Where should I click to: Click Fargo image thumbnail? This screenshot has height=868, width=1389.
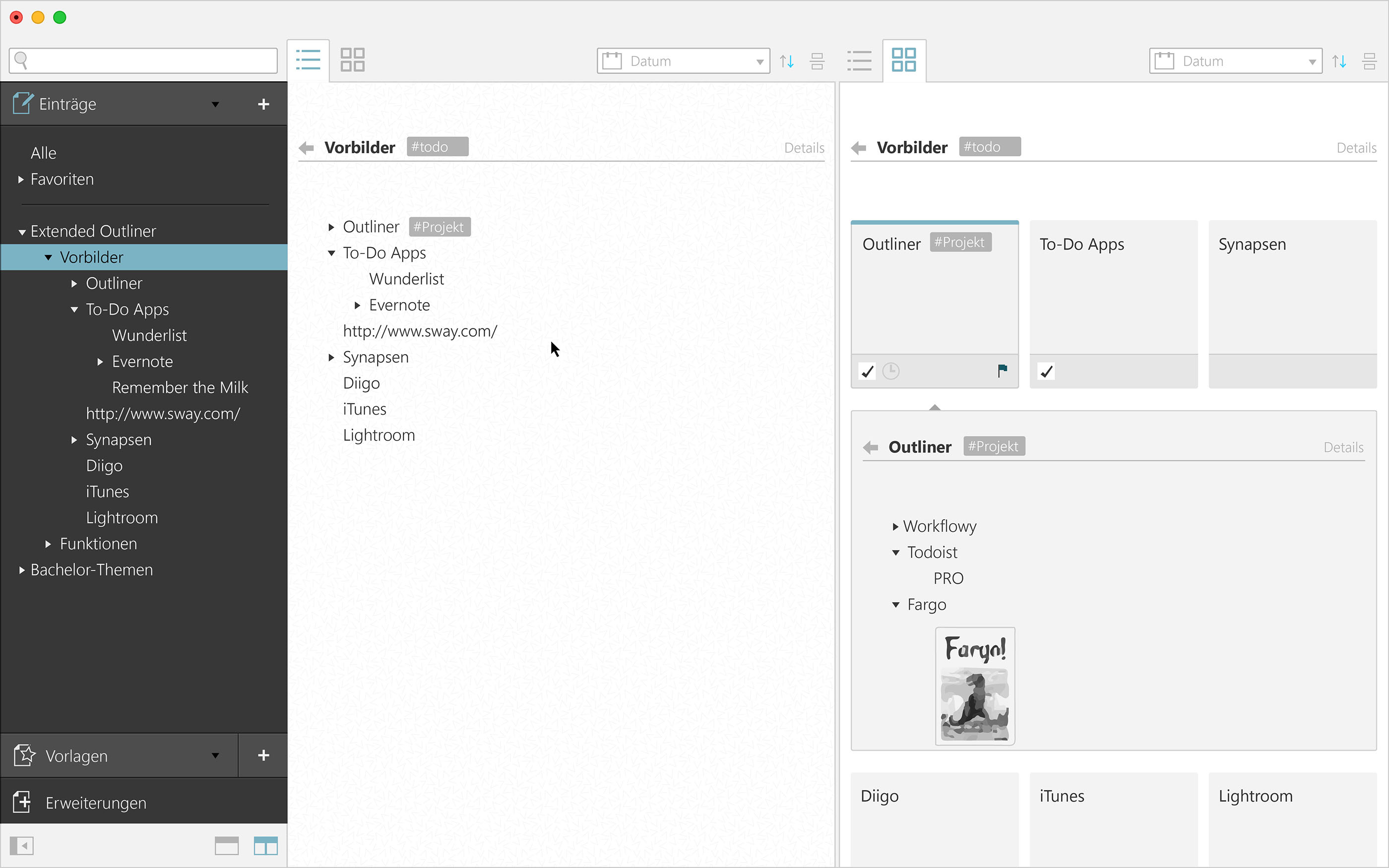(975, 686)
